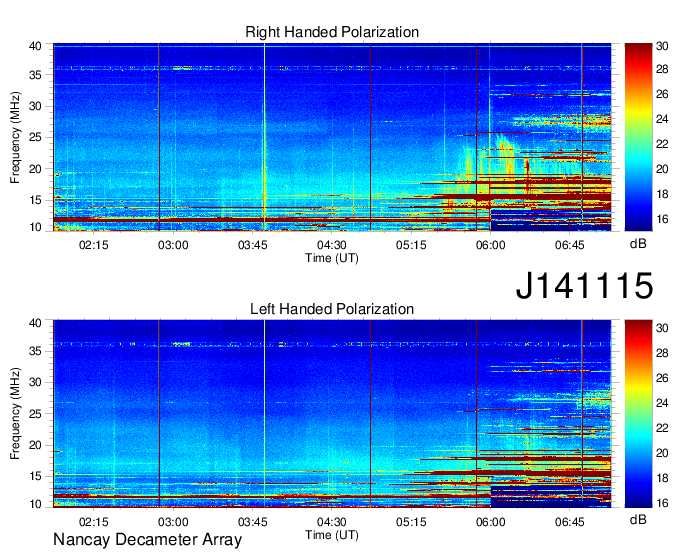Screen dimensions: 680x552
Task: Click the dB unit label of Left Handed colorbar
Action: (x=638, y=519)
